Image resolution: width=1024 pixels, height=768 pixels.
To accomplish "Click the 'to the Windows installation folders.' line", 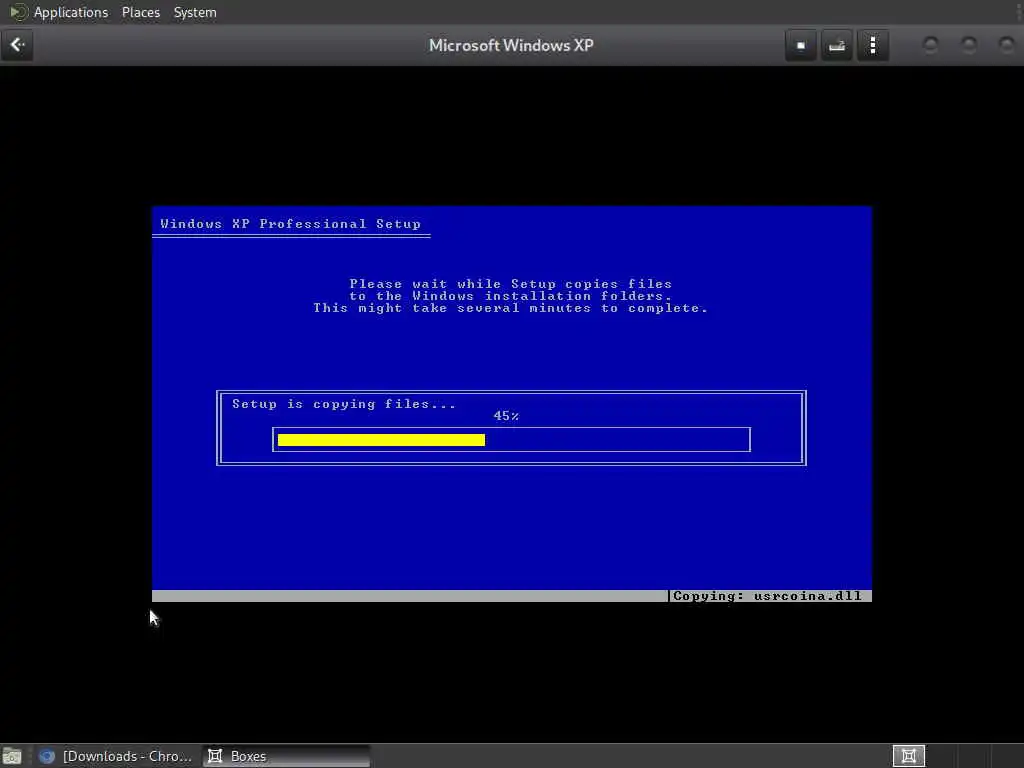I will tap(511, 296).
